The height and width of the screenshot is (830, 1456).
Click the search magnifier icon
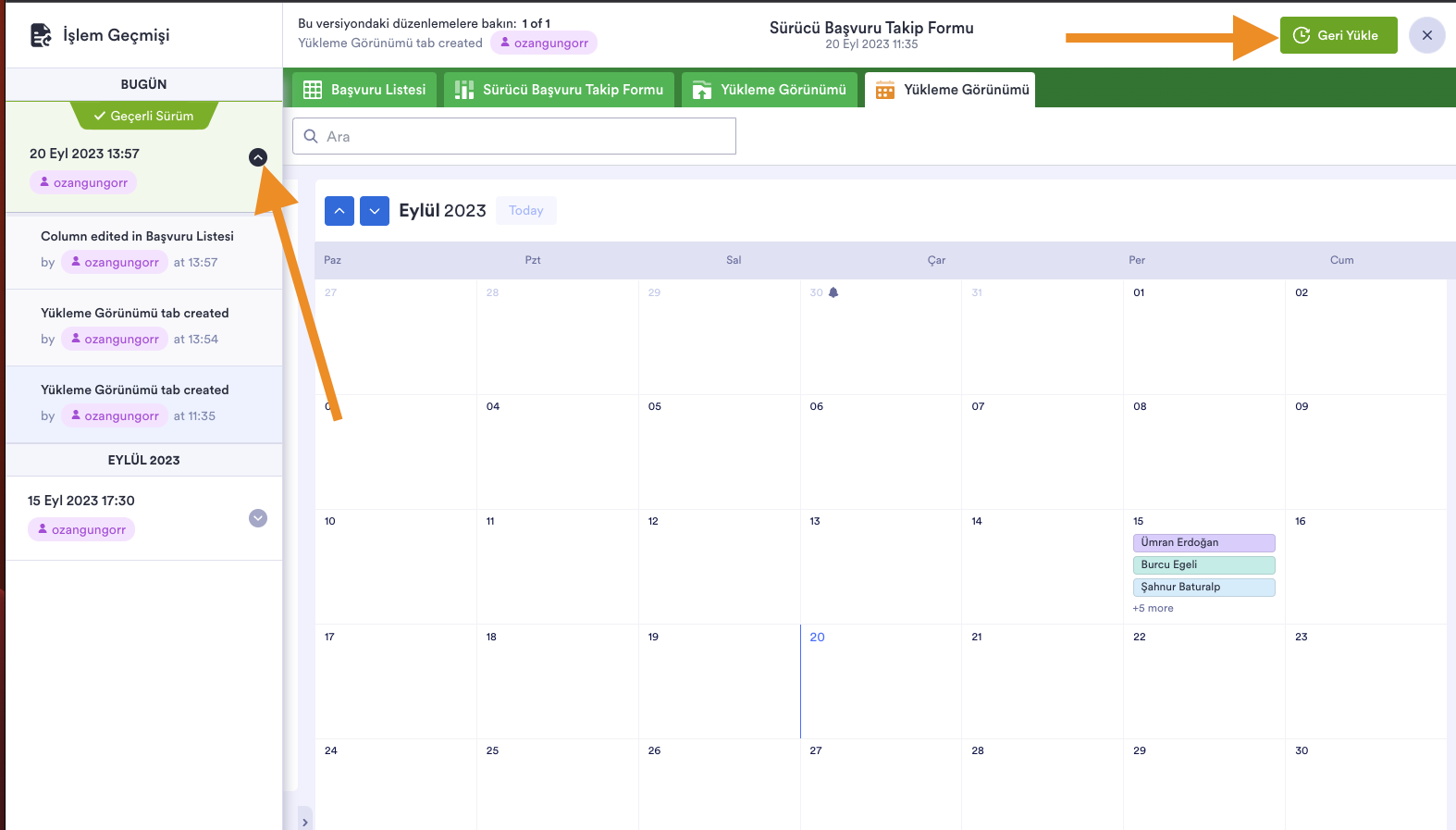click(311, 136)
